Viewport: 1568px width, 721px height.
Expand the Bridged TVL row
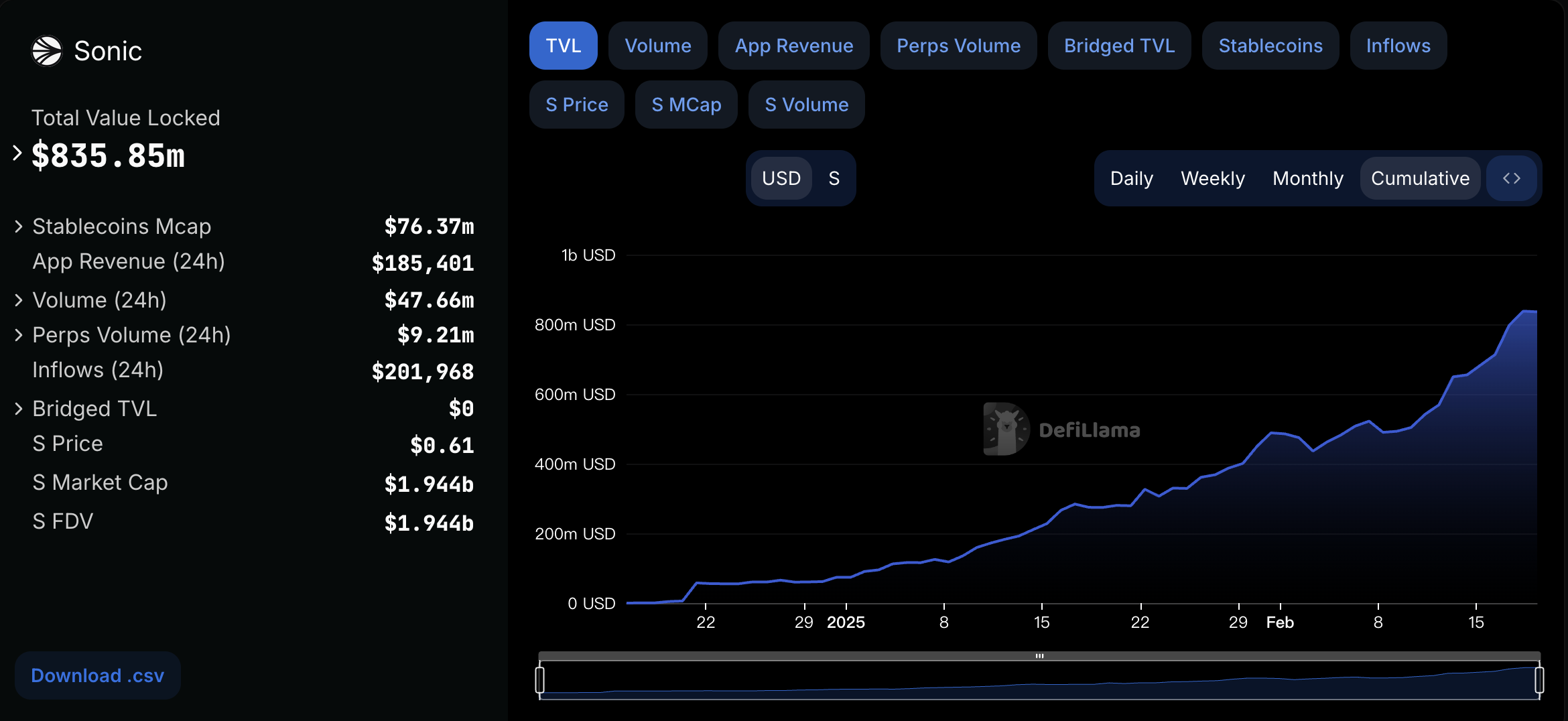pos(18,409)
